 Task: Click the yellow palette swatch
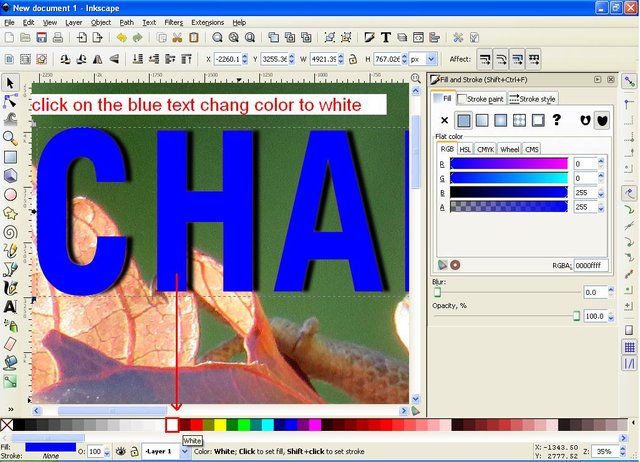pyautogui.click(x=220, y=425)
